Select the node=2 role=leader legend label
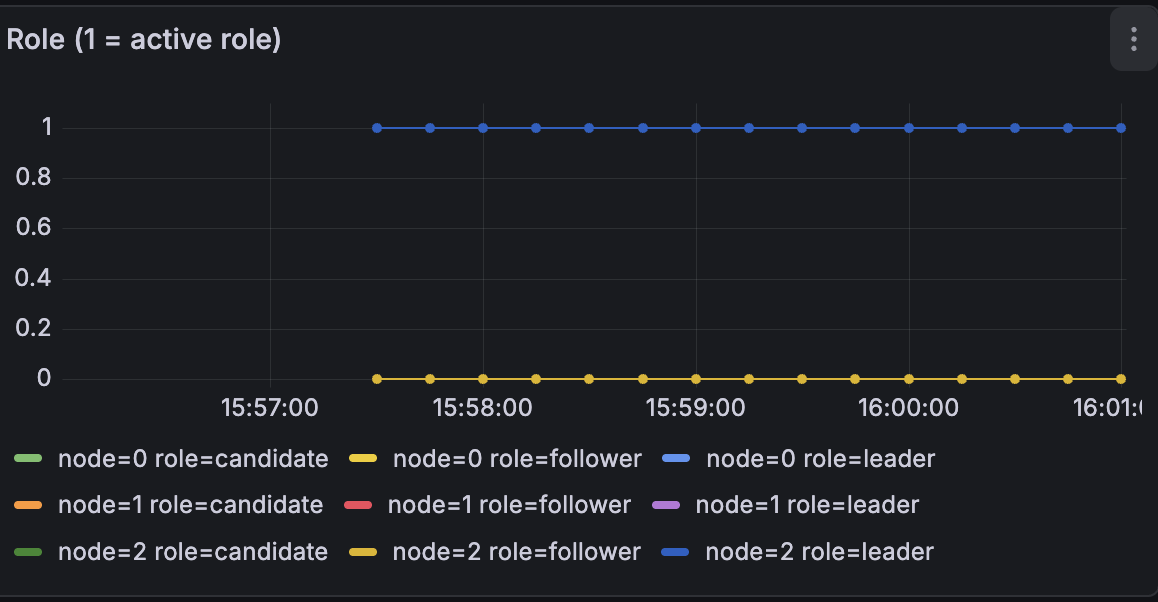 820,551
